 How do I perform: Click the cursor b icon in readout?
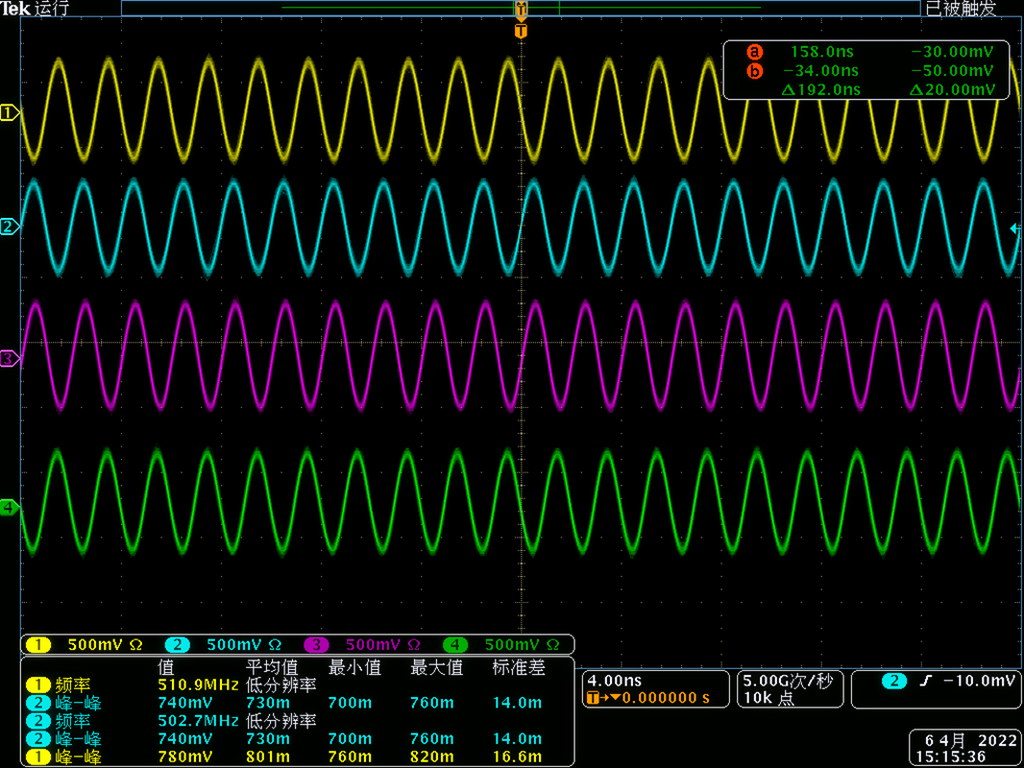(x=754, y=71)
